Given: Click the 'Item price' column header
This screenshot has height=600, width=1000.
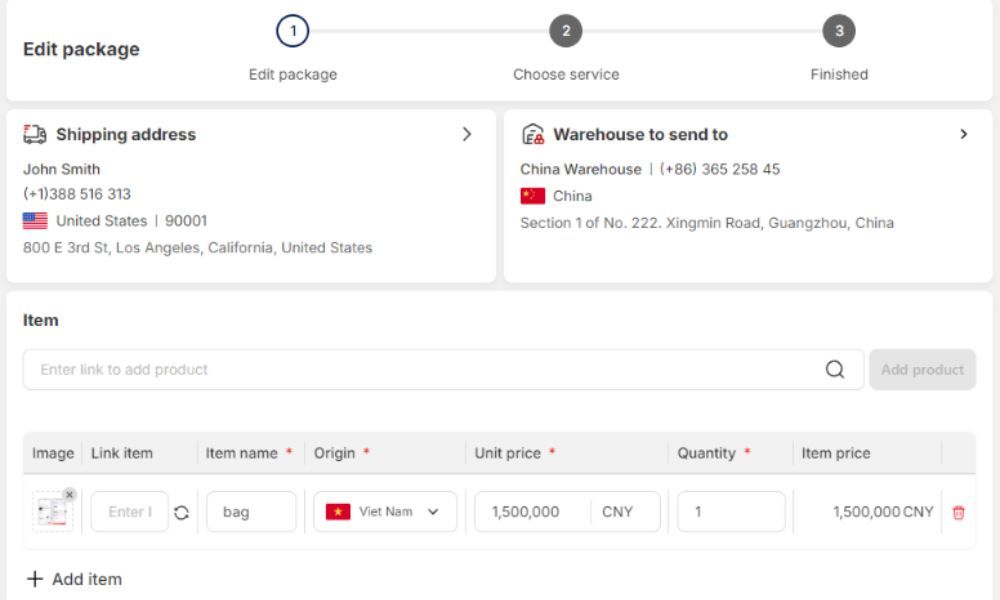Looking at the screenshot, I should tap(835, 453).
